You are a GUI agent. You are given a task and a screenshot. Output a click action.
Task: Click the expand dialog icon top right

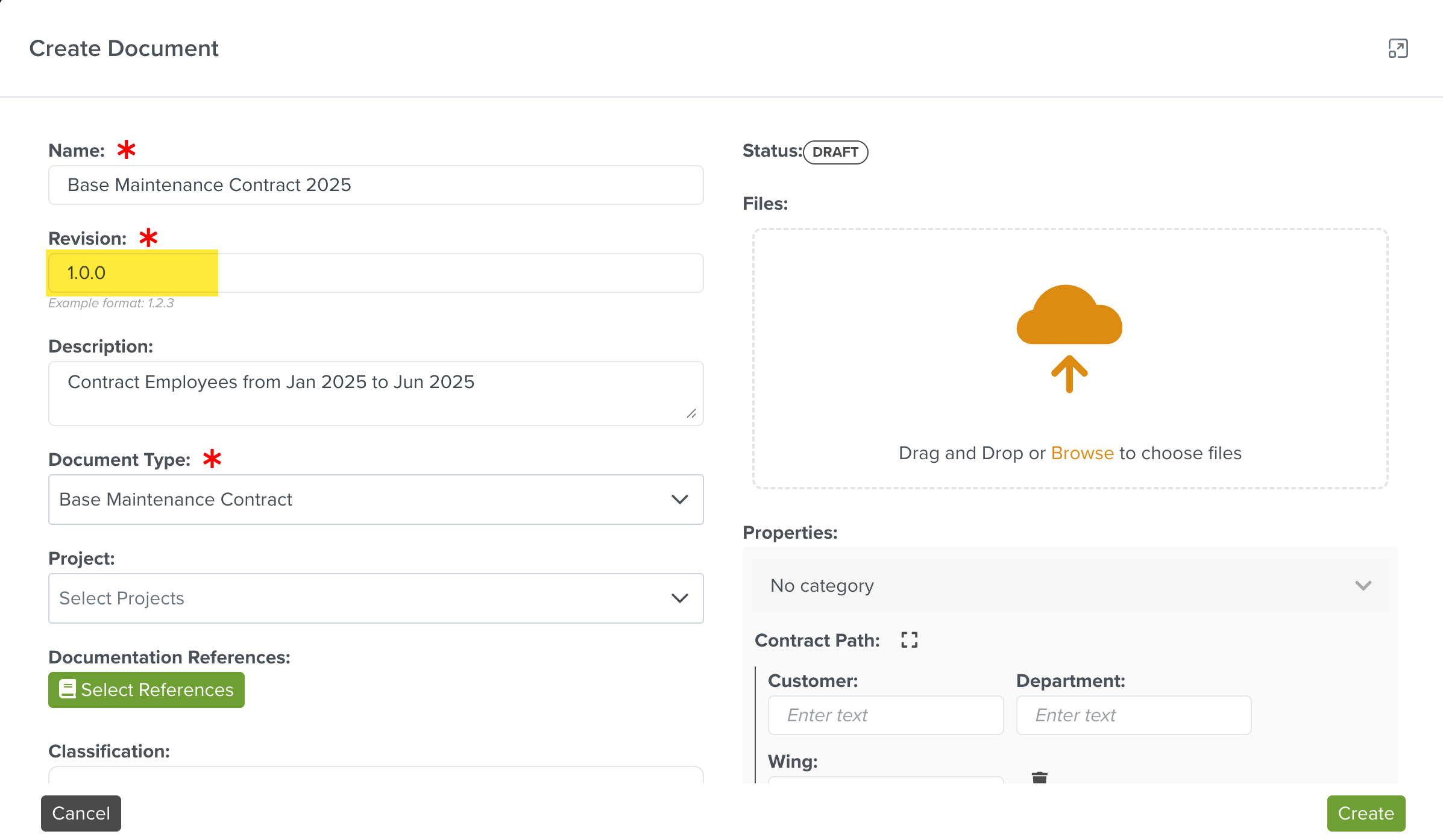pos(1398,48)
